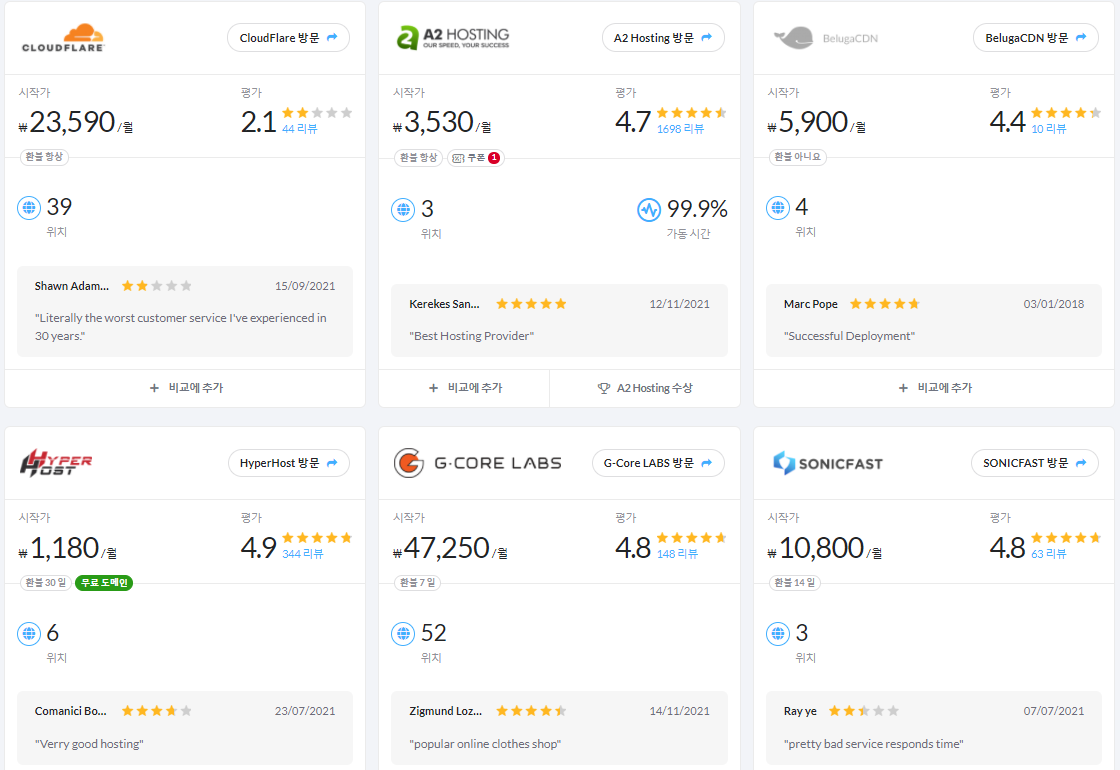The width and height of the screenshot is (1120, 770).
Task: Click the review text "Best Hosting Provider"
Action: click(471, 336)
